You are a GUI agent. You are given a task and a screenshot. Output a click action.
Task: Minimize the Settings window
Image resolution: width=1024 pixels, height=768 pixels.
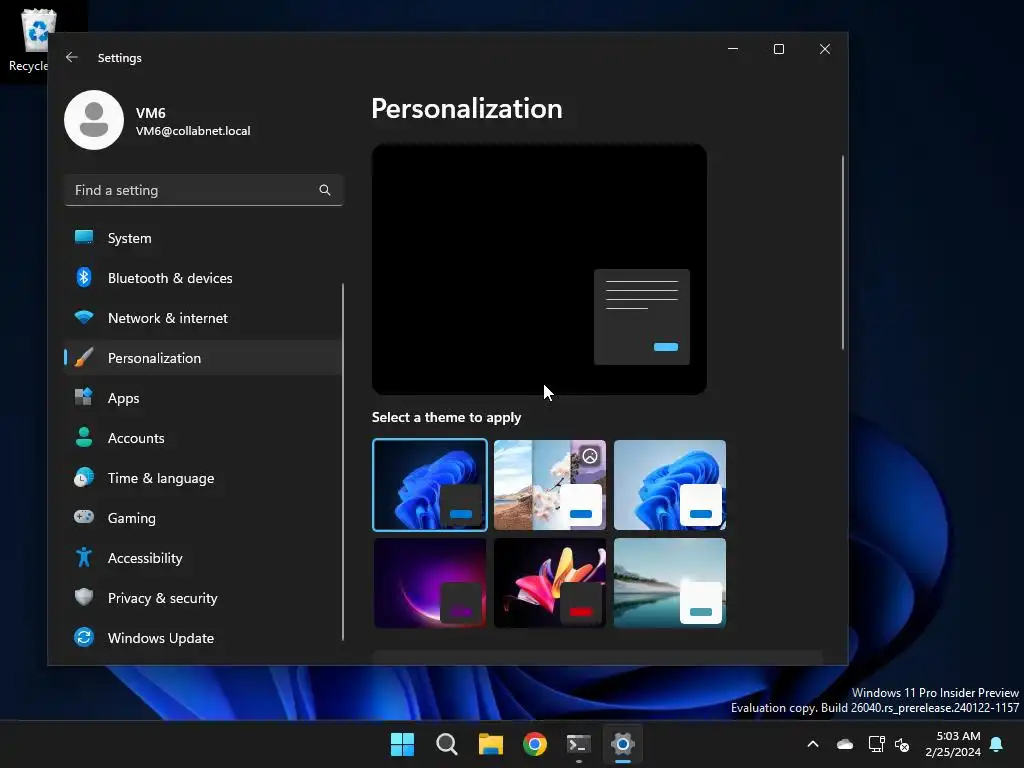point(733,49)
